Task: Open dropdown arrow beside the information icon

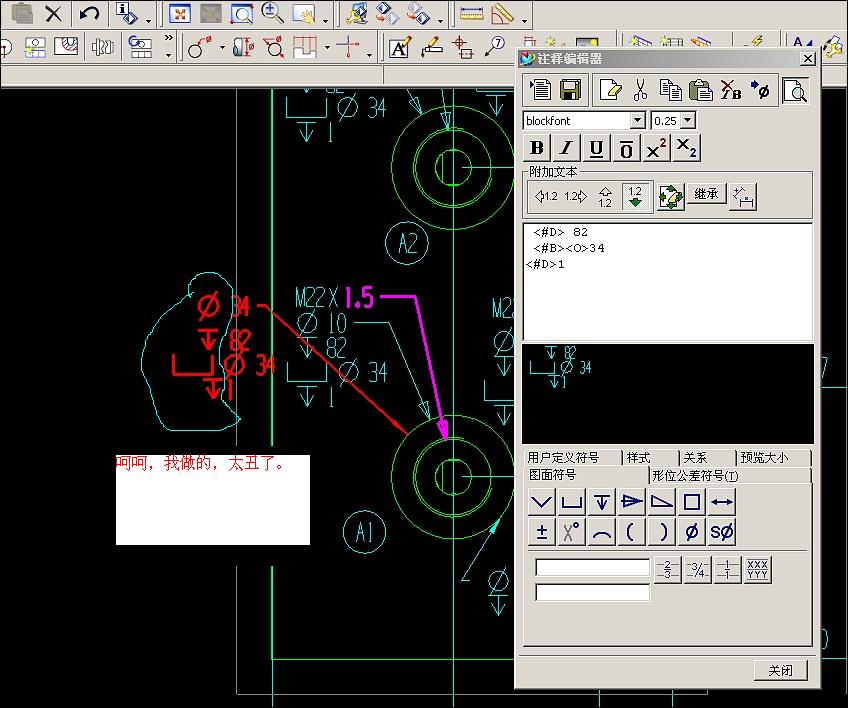Action: [148, 21]
